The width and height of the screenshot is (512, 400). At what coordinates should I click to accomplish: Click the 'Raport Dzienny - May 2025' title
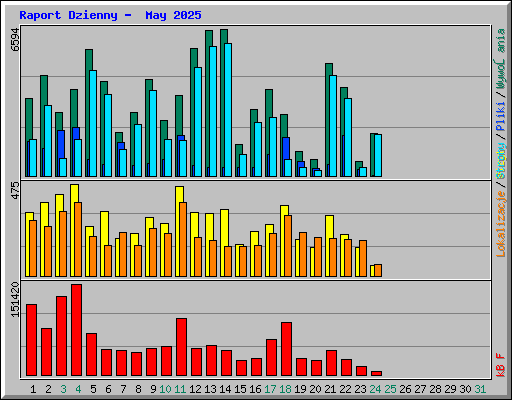[110, 15]
